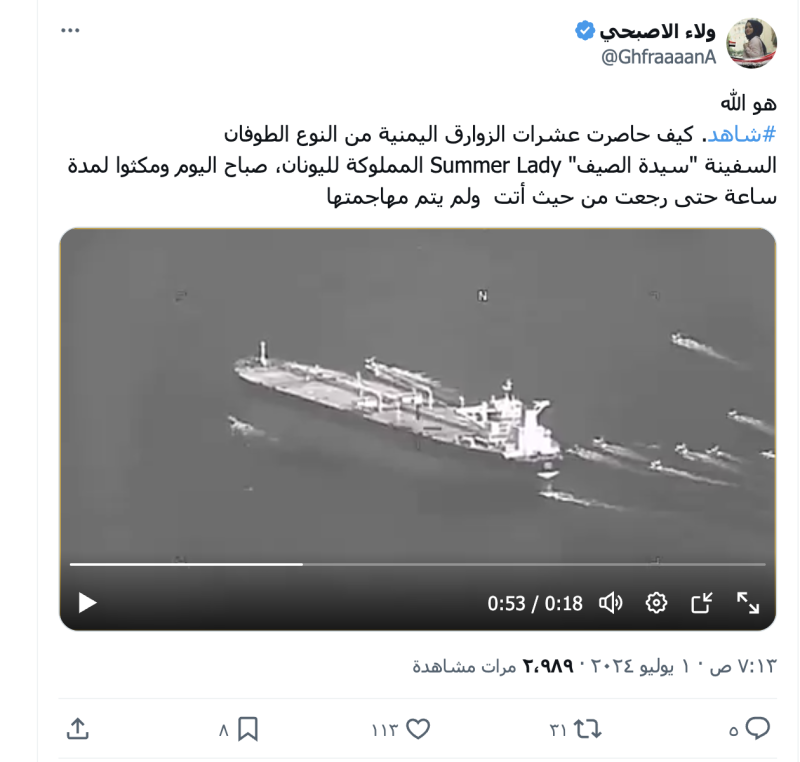Mute the video using the speaker icon
800x762 pixels.
click(610, 603)
